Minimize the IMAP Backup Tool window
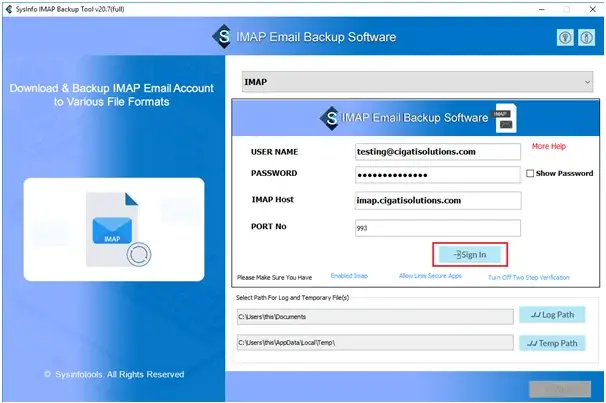Screen dimensions: 606x403 pos(542,9)
